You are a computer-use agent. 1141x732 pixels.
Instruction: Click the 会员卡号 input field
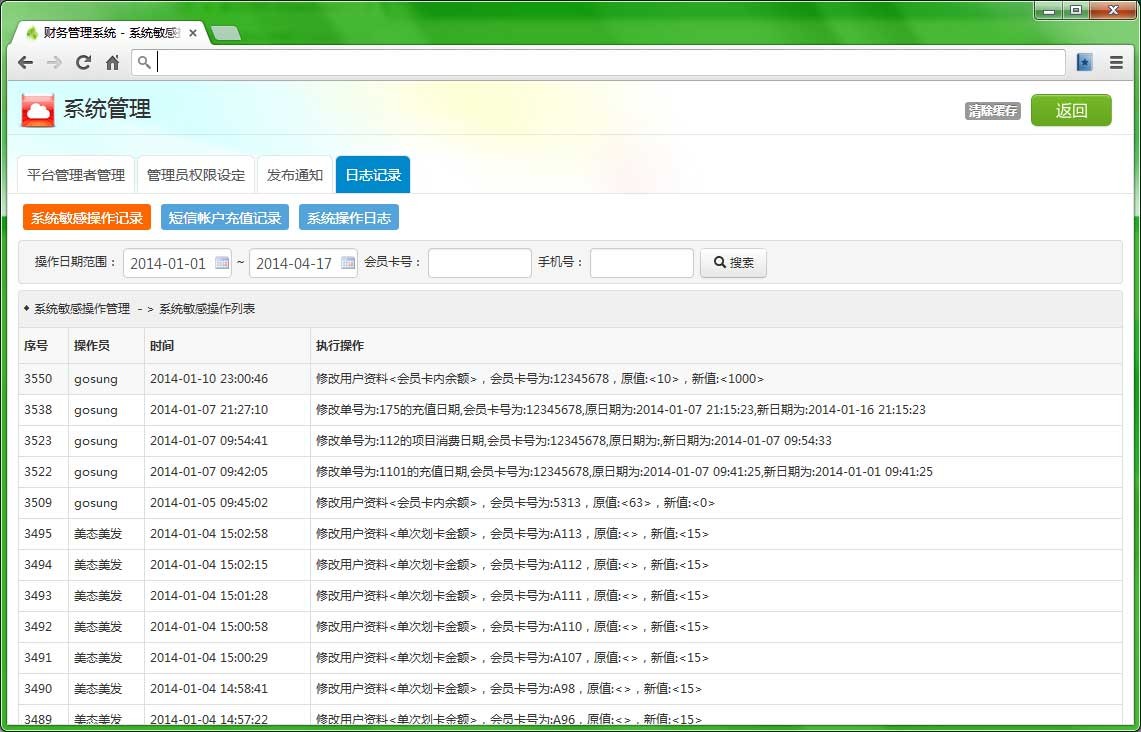[x=480, y=263]
